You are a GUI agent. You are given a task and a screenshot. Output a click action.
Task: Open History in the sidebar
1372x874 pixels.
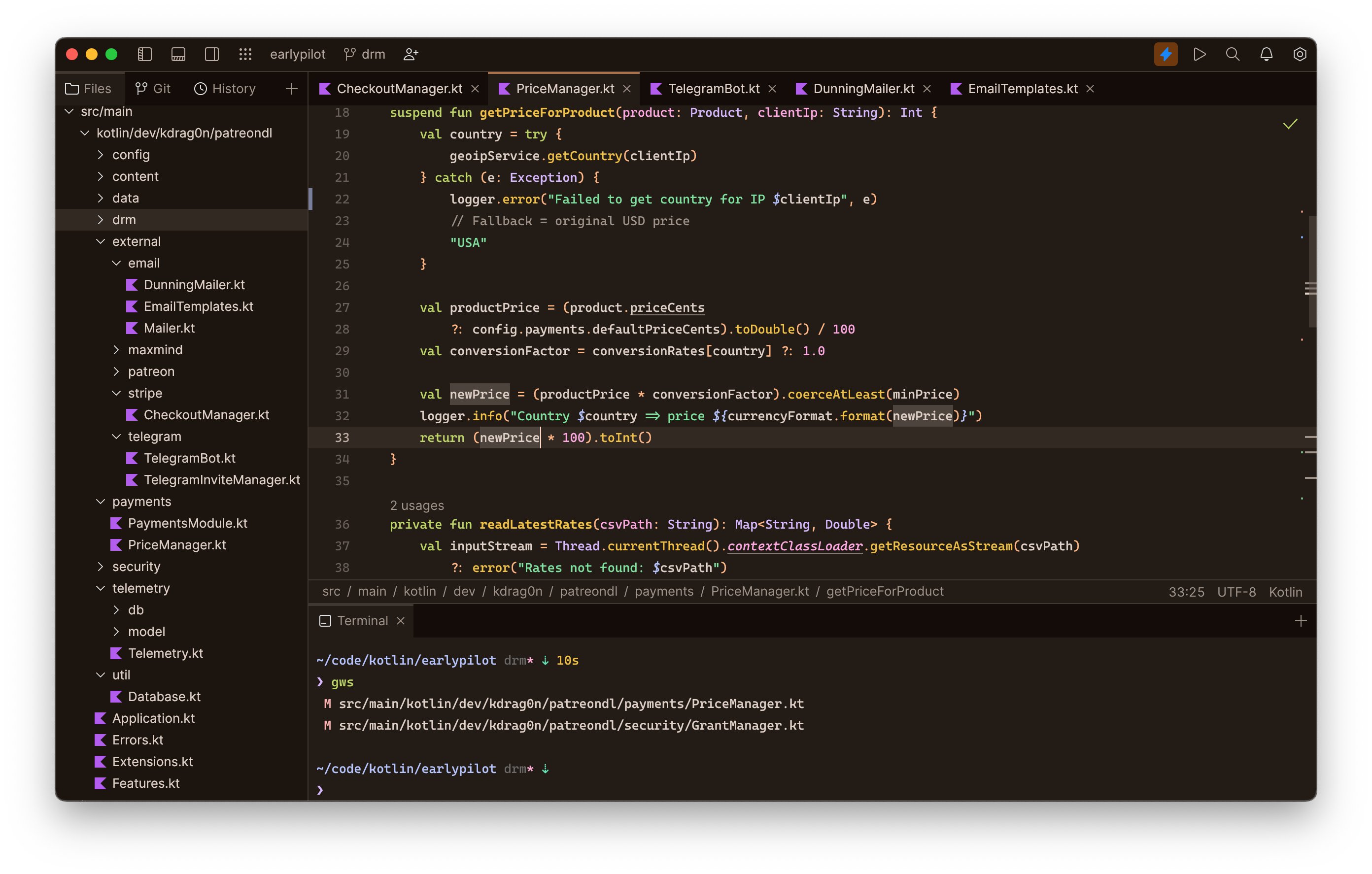[x=225, y=88]
